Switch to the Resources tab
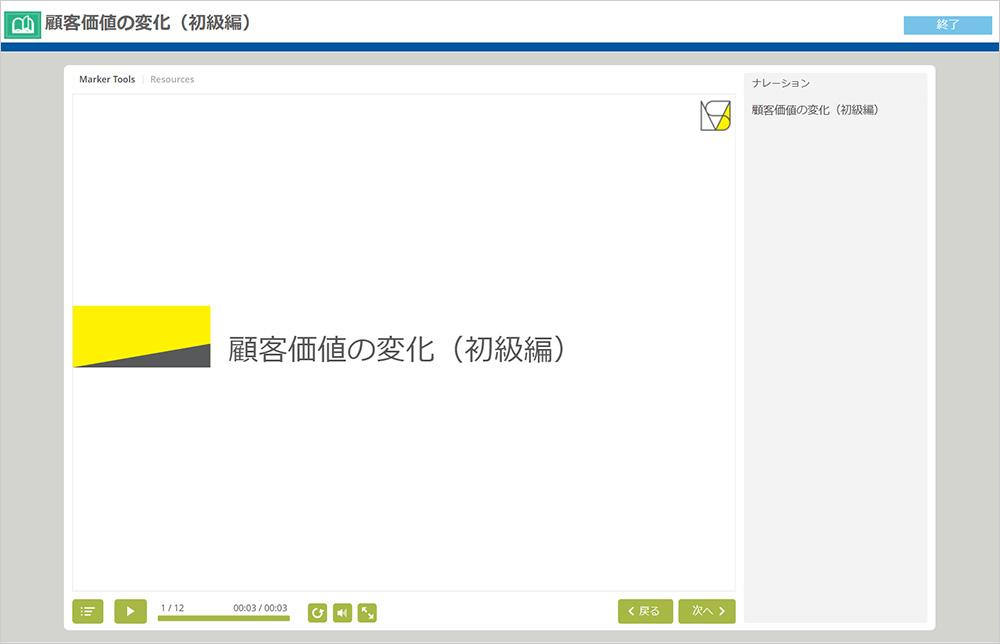The image size is (1000, 644). (x=171, y=79)
